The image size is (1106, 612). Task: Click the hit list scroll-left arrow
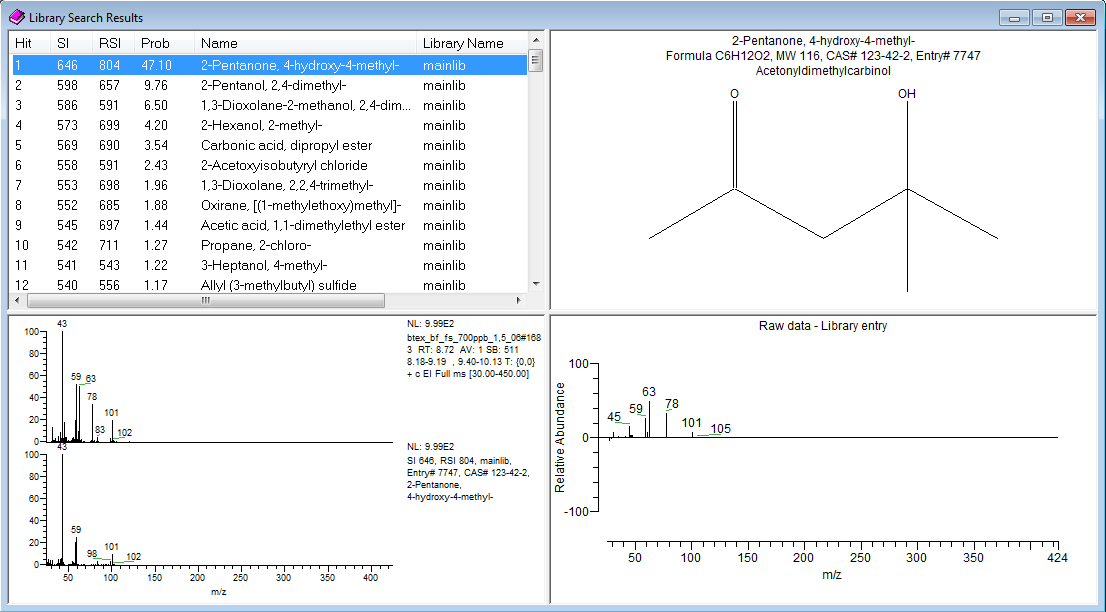click(x=19, y=300)
